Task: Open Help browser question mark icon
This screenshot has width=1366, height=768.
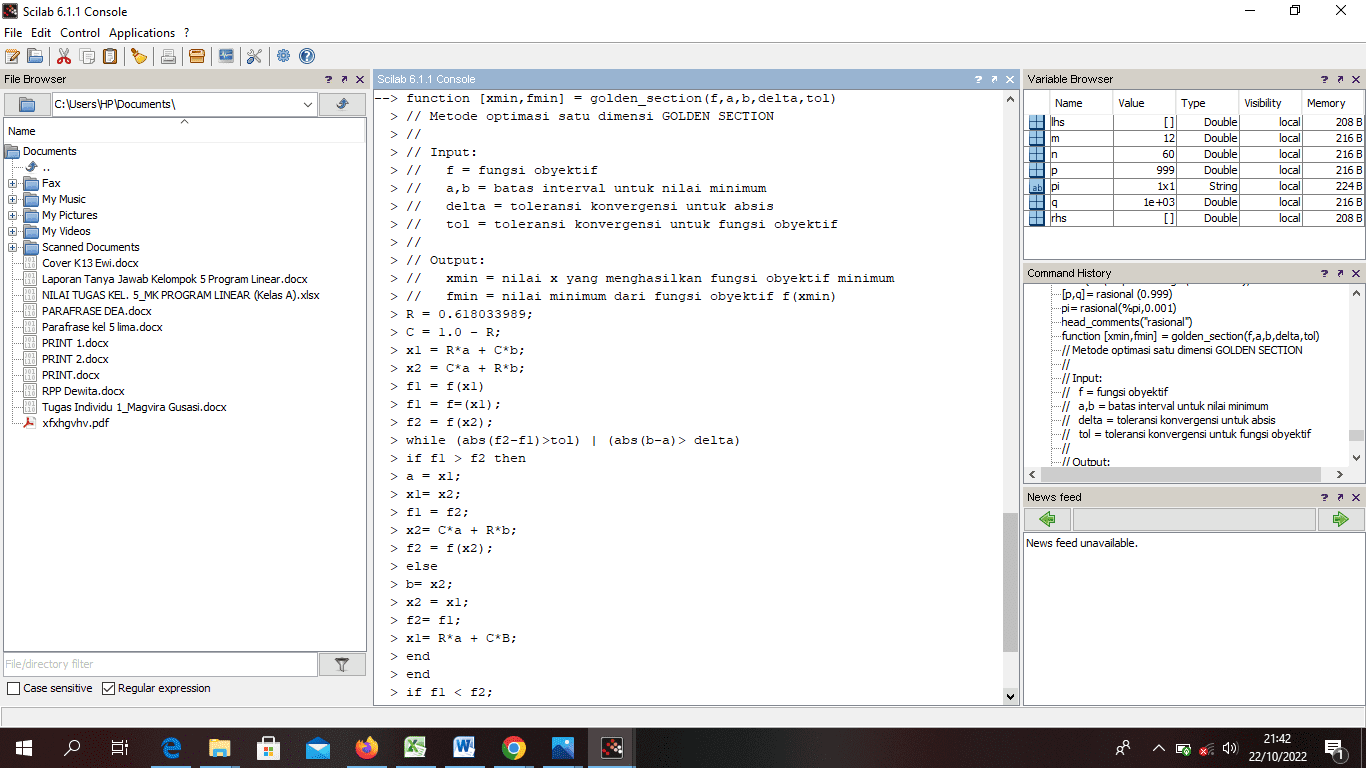Action: pos(307,56)
